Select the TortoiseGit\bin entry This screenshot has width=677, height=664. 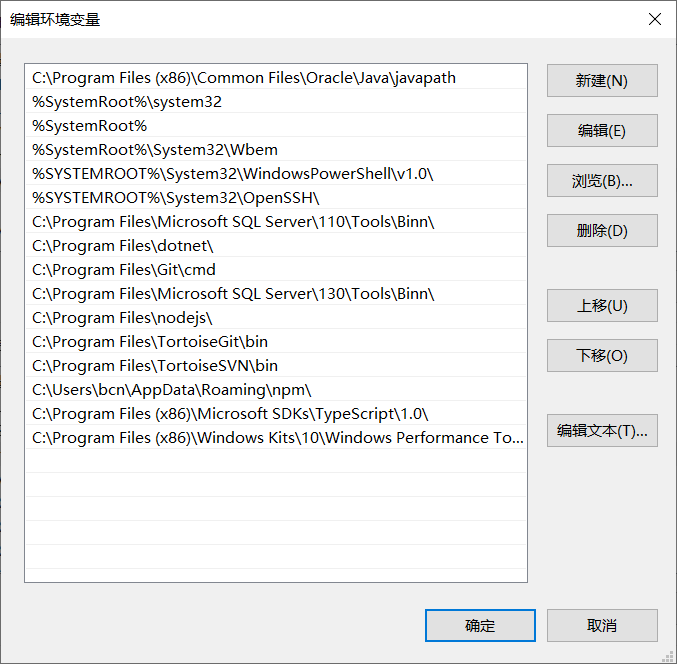pyautogui.click(x=276, y=341)
